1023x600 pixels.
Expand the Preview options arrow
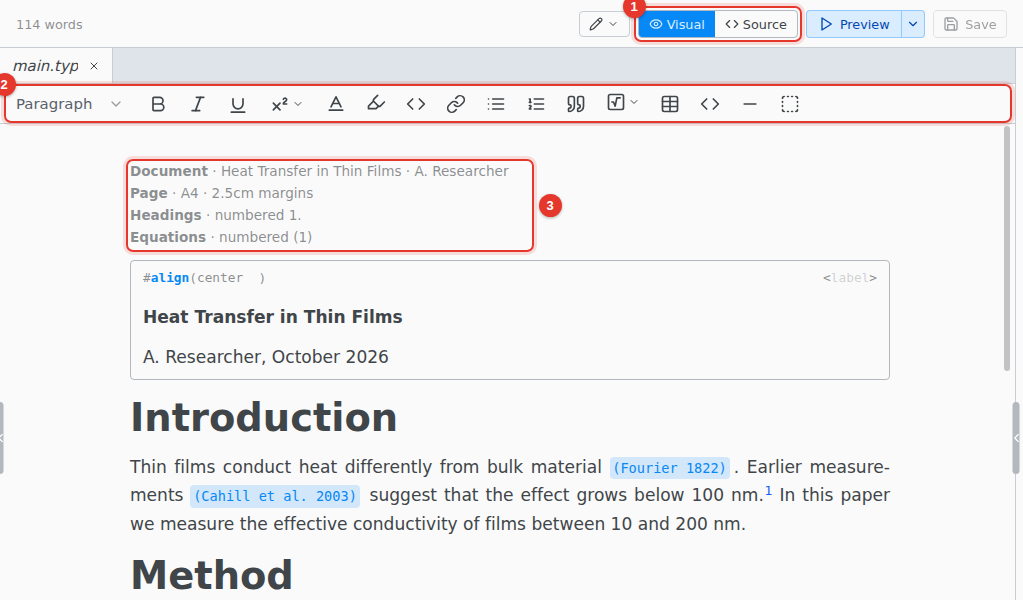click(x=913, y=24)
